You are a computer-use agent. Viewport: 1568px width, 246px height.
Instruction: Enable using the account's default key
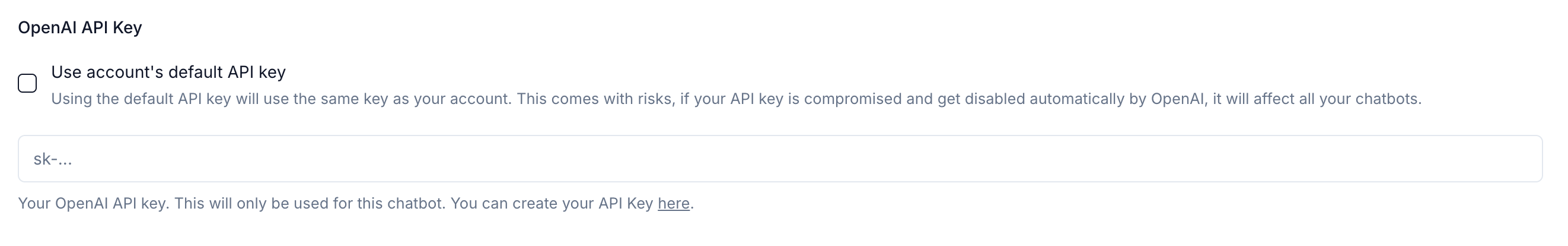click(27, 83)
